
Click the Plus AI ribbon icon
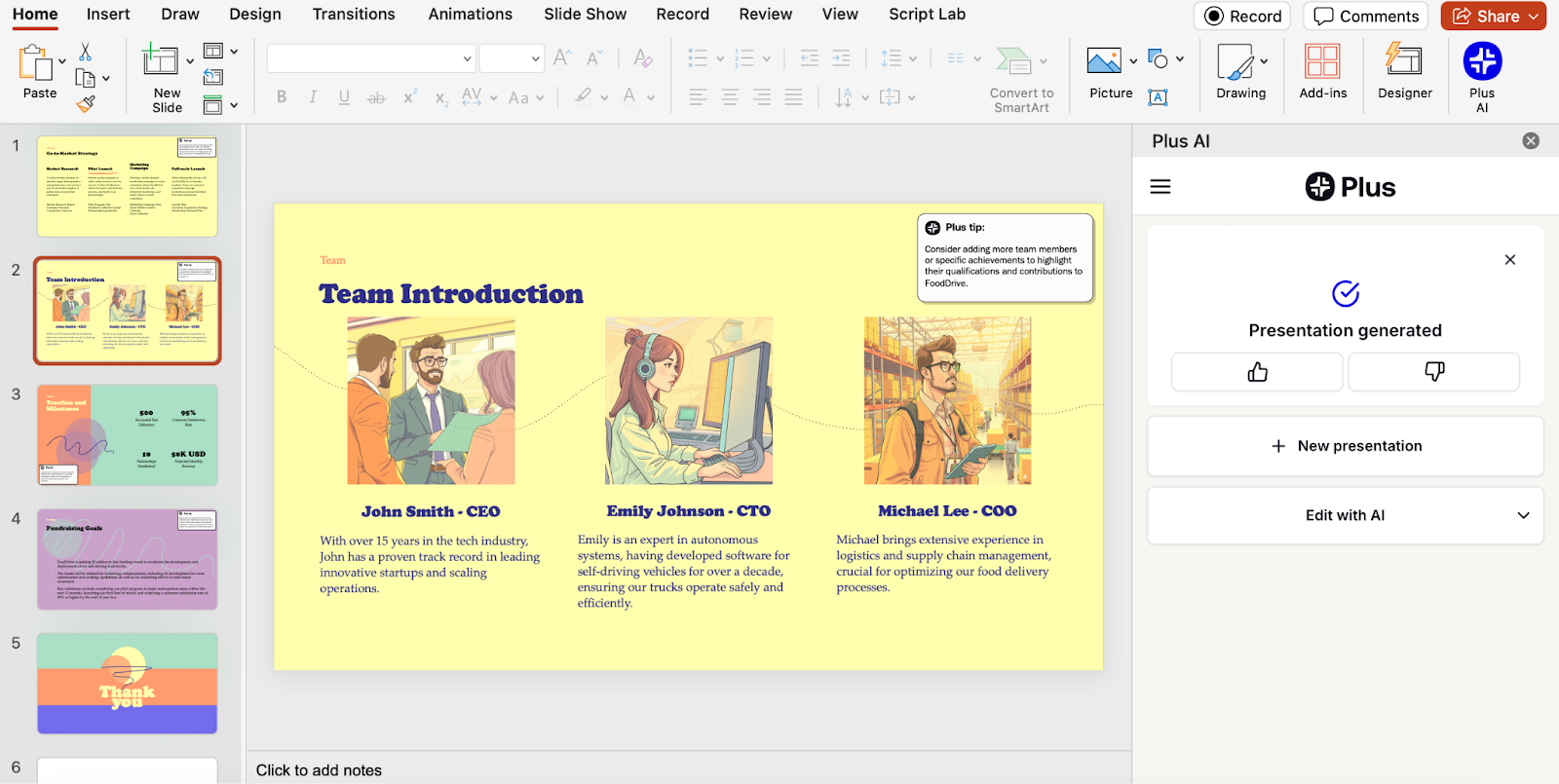point(1481,63)
